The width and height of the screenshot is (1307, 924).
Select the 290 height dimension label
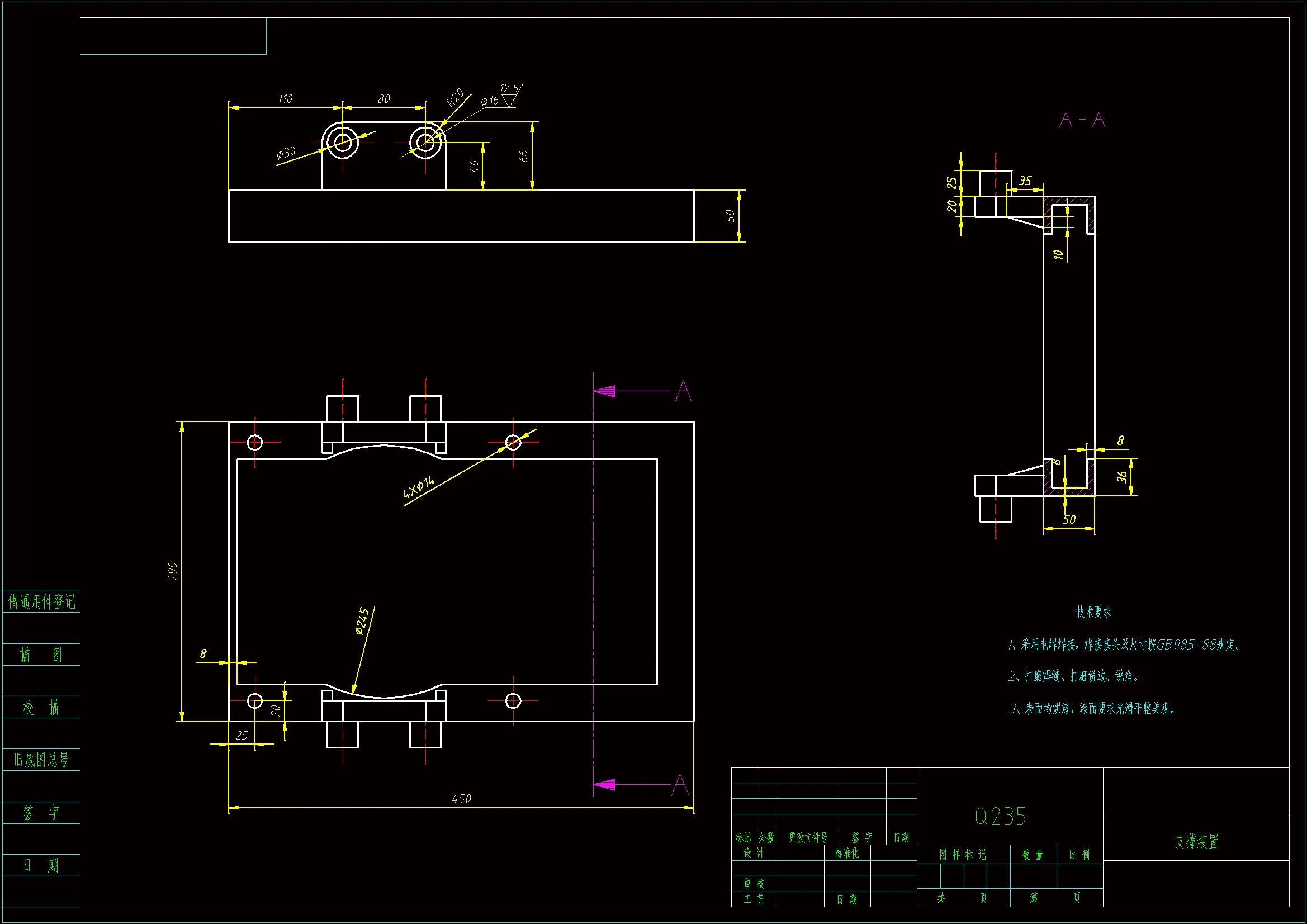click(173, 571)
